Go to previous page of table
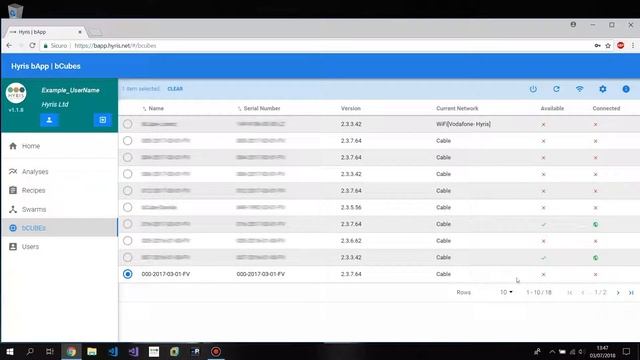Image resolution: width=640 pixels, height=360 pixels. click(x=583, y=293)
